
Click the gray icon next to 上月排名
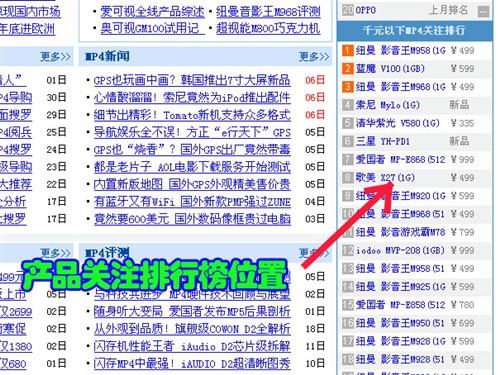[483, 12]
